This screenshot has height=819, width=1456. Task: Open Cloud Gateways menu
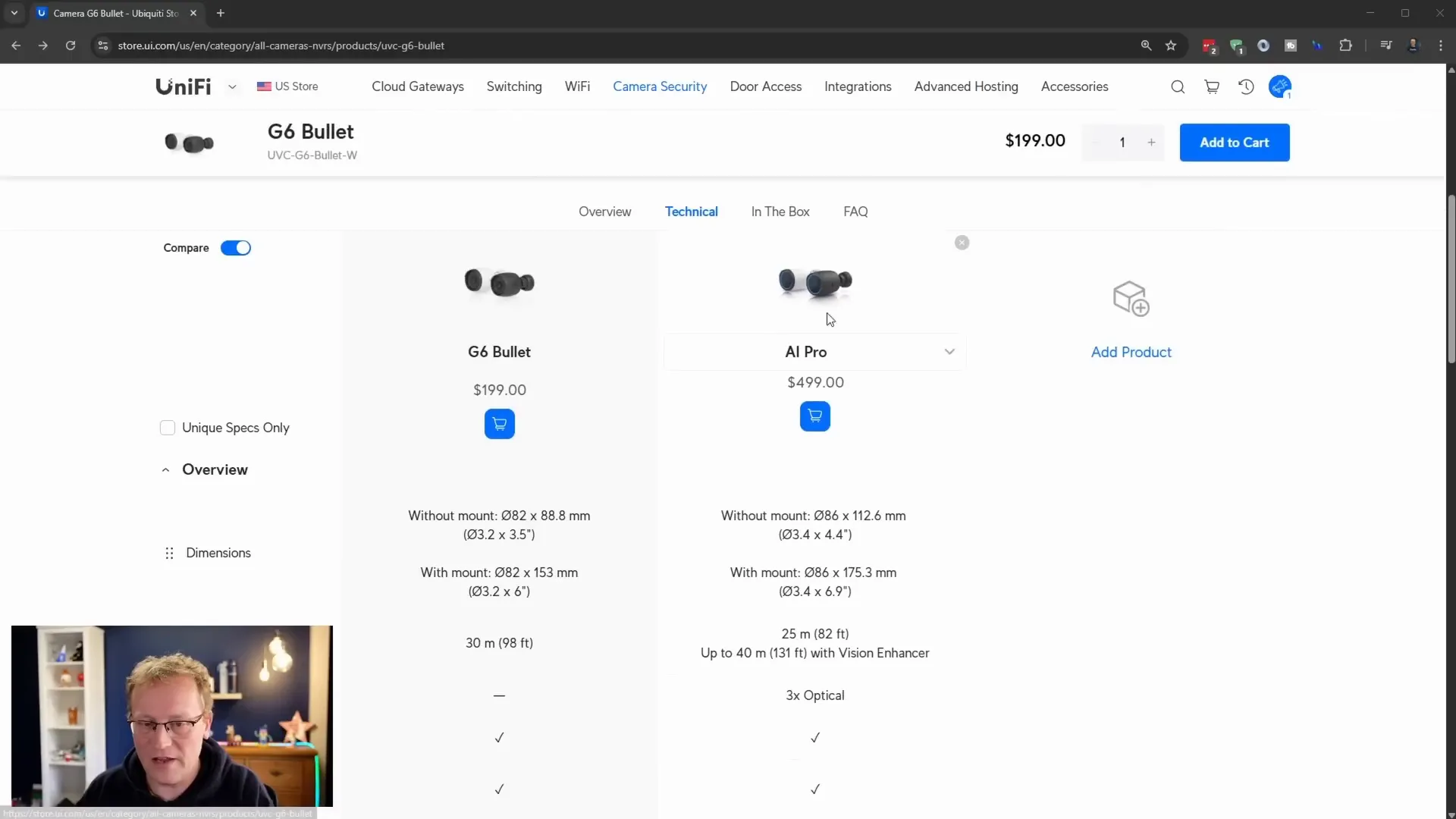coord(418,86)
